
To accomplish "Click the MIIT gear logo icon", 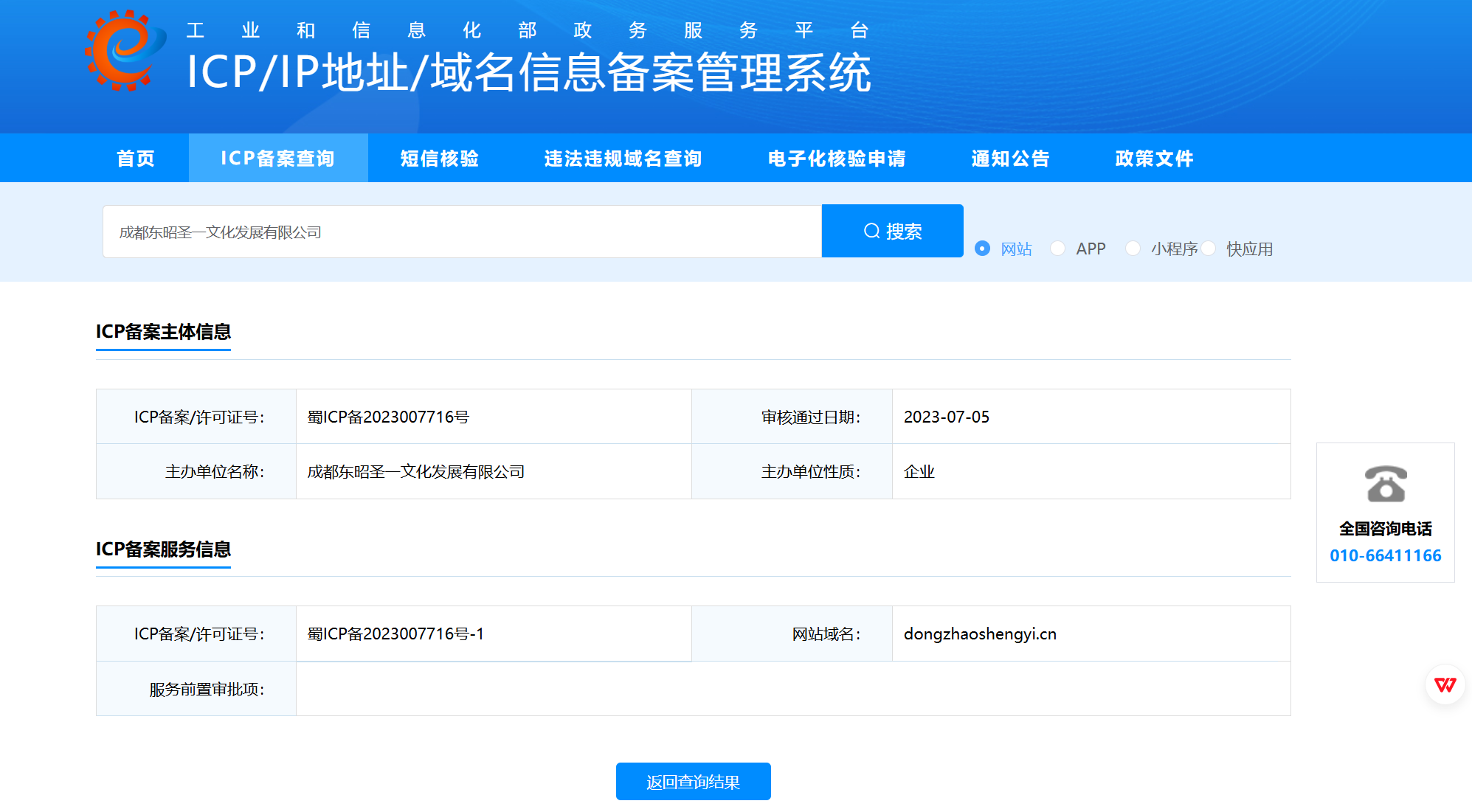I will tap(124, 52).
